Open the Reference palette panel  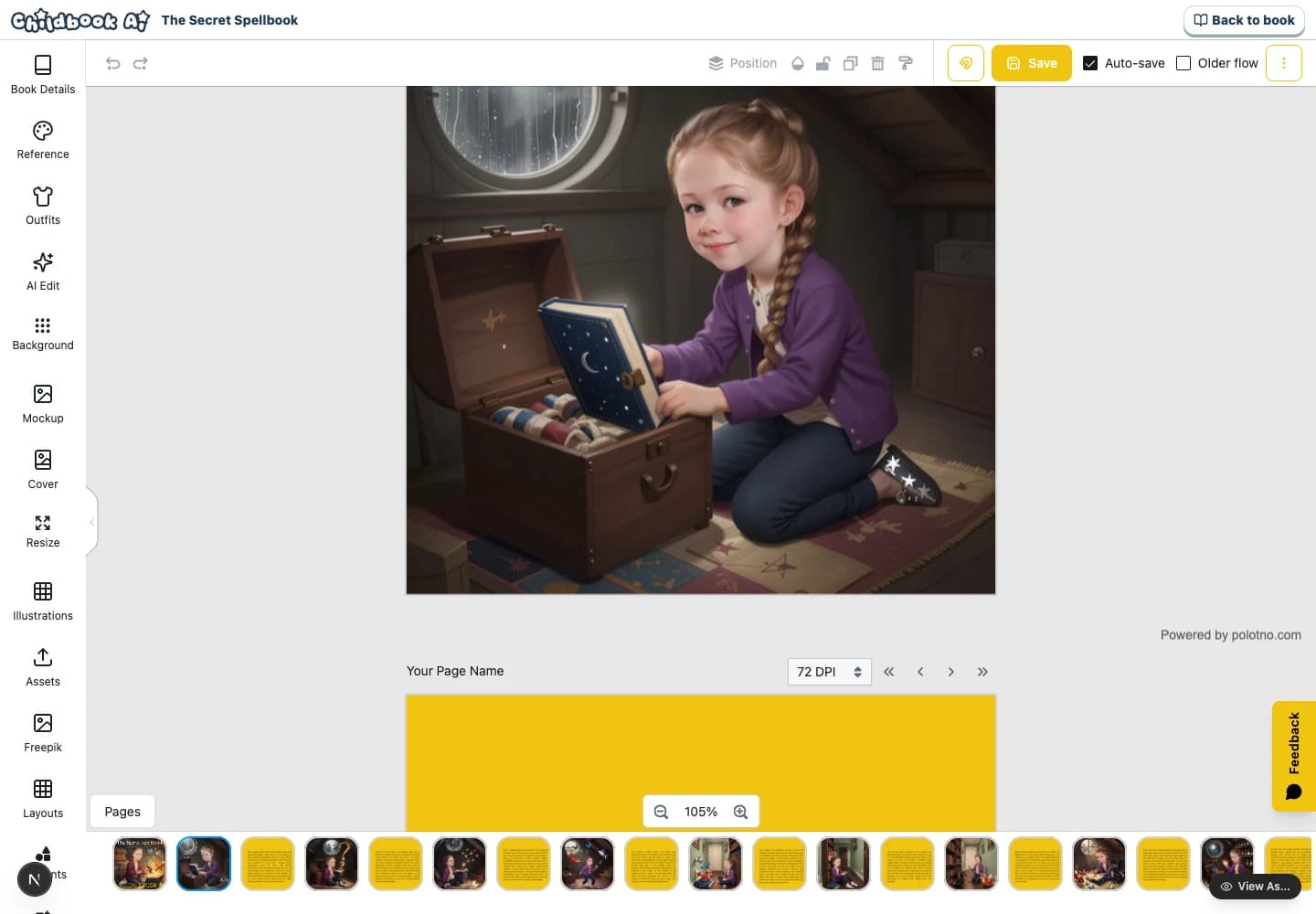43,140
